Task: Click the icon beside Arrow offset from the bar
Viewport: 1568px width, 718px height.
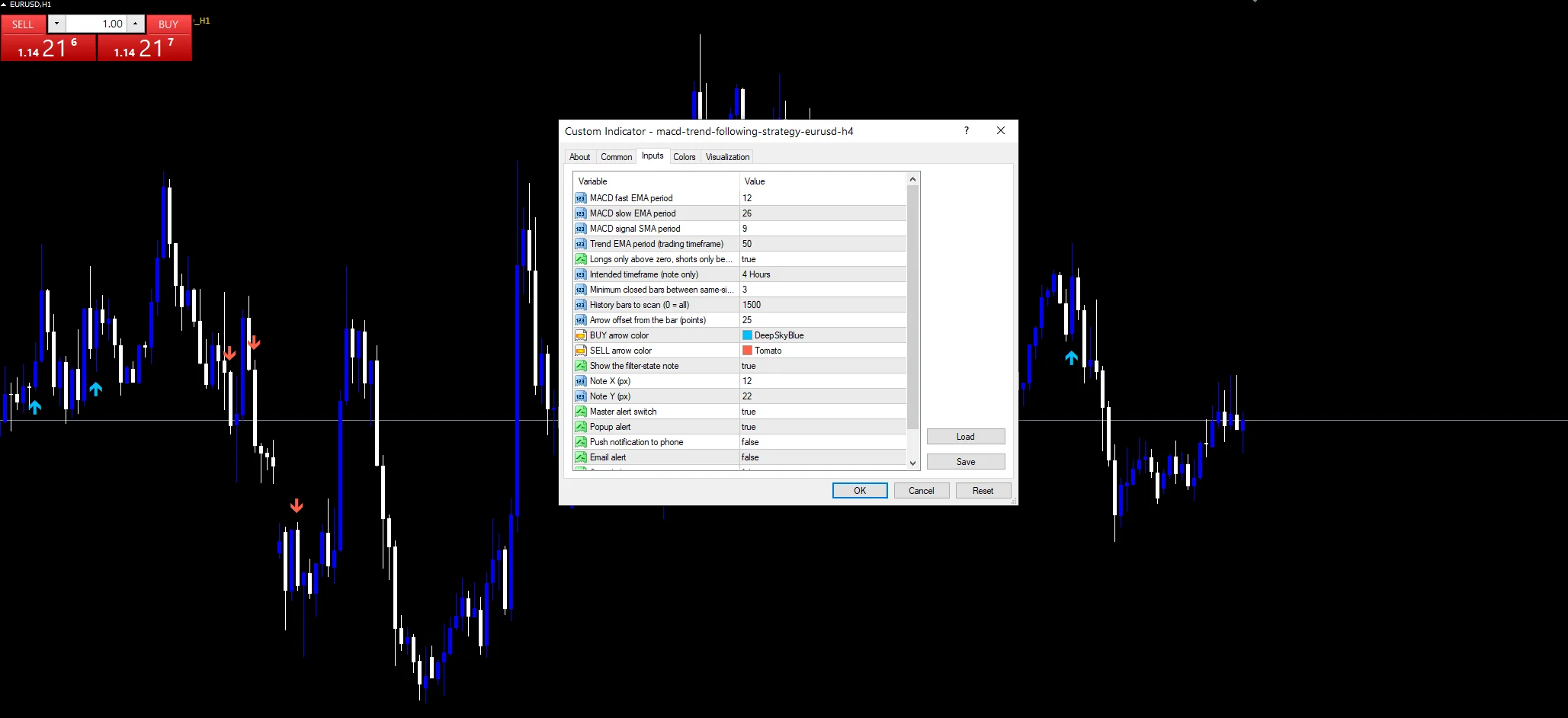Action: pos(581,320)
